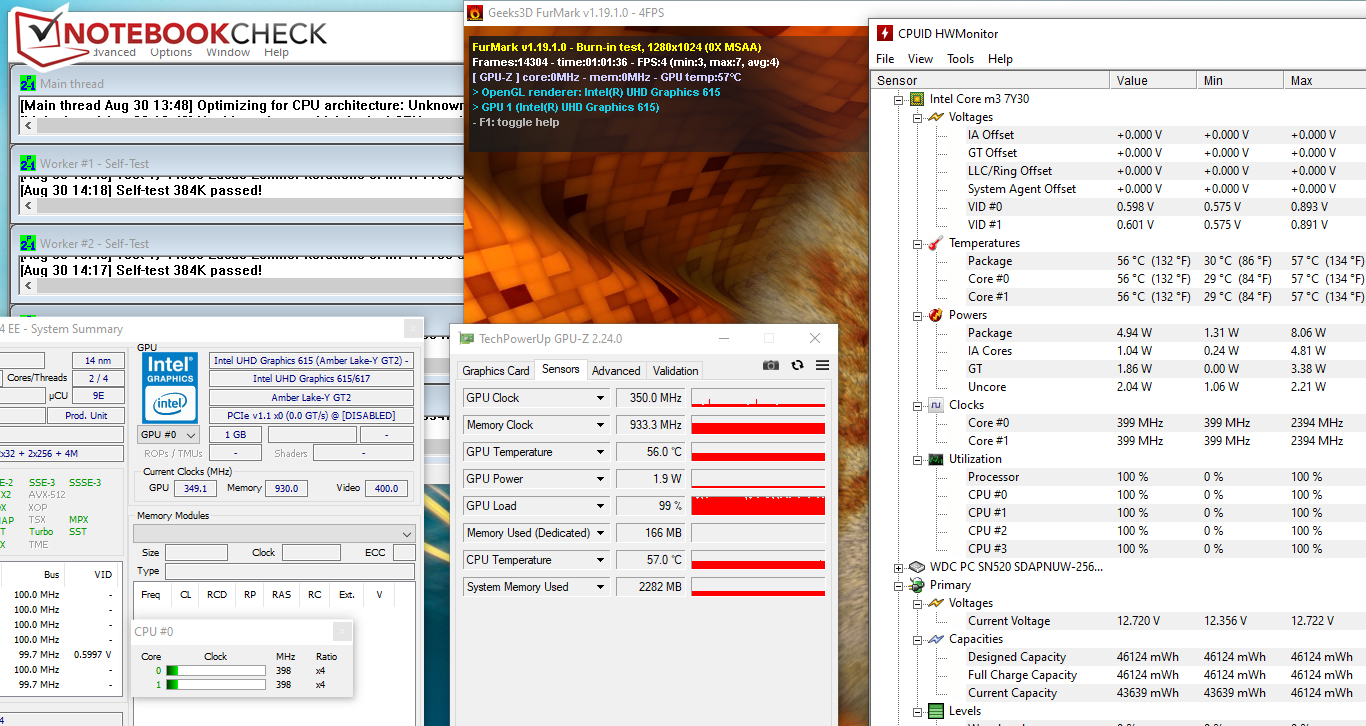Viewport: 1366px width, 726px height.
Task: Click the GPU Load history graph in GPU-Z
Action: click(x=758, y=506)
